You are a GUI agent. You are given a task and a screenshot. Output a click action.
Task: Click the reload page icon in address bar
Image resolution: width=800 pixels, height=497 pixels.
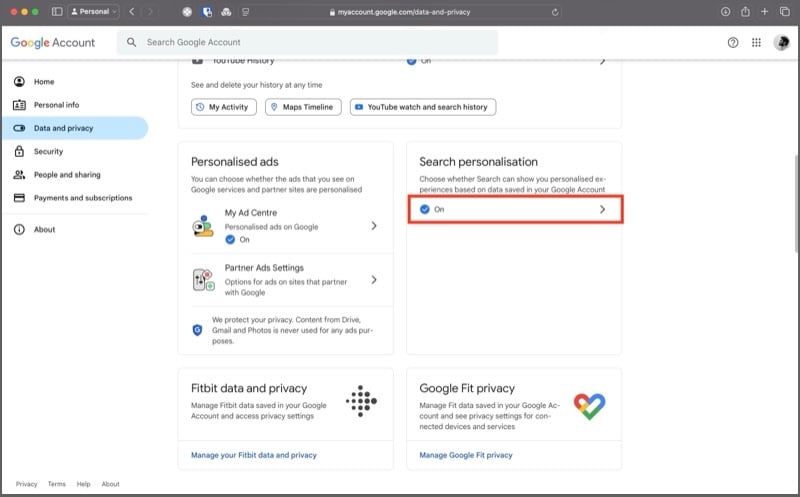[555, 12]
